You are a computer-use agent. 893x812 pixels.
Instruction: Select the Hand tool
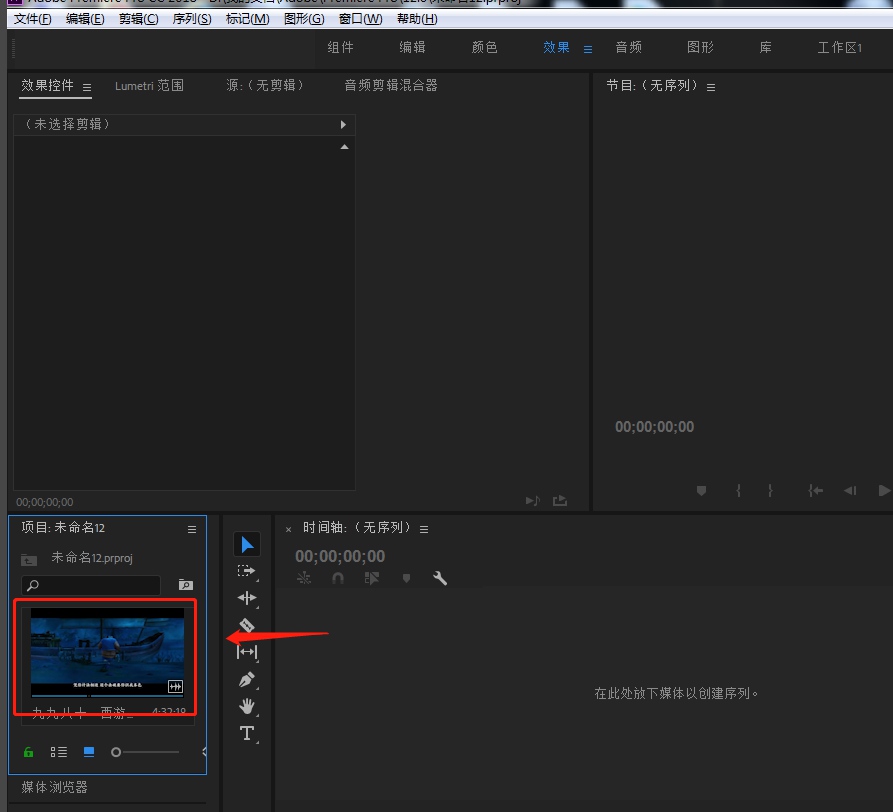[x=246, y=706]
